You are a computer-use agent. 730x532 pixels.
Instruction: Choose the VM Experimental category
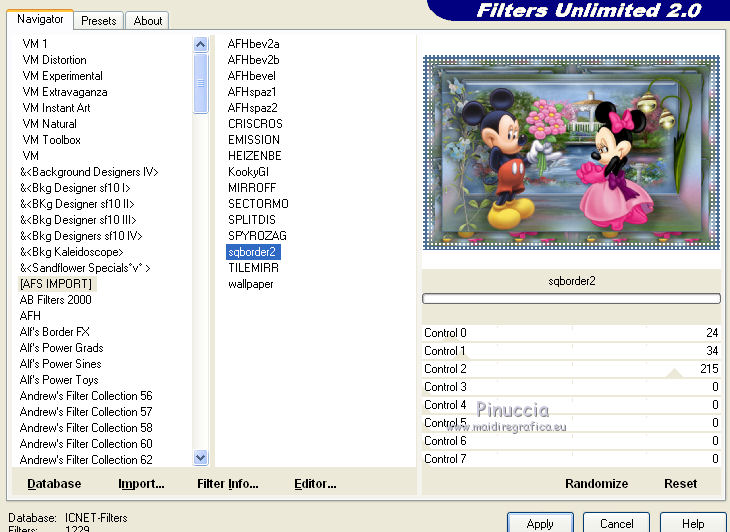pos(62,76)
